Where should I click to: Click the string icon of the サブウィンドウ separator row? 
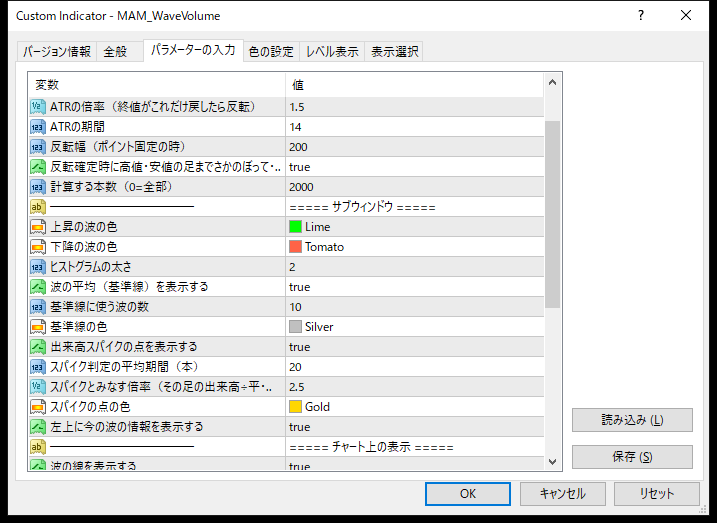coord(38,207)
